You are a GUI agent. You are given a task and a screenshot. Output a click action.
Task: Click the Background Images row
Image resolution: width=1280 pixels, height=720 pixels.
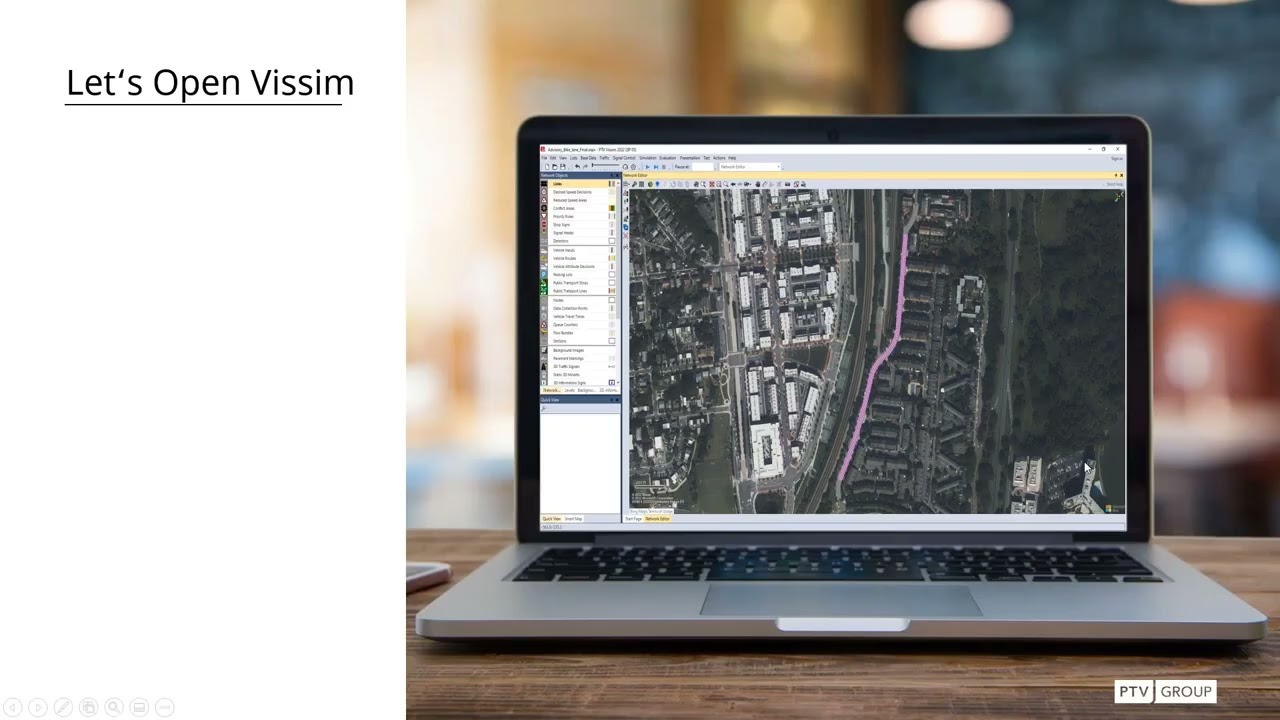(x=580, y=350)
